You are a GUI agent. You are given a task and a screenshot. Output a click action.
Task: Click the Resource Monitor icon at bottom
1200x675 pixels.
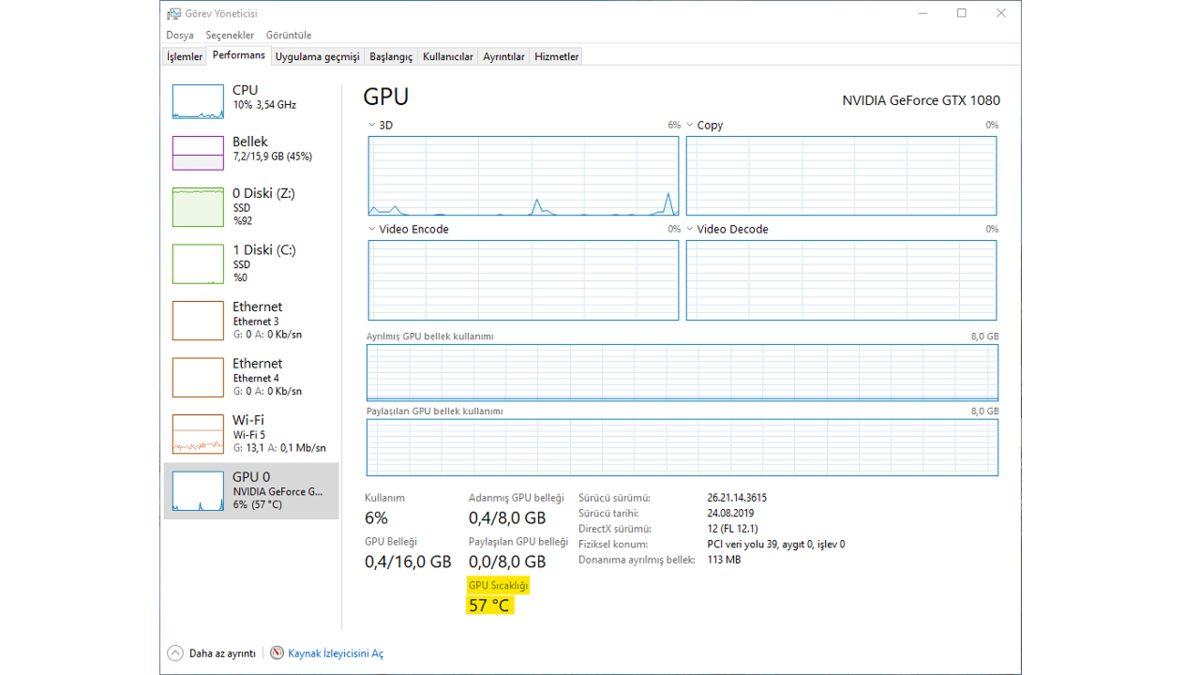[277, 653]
